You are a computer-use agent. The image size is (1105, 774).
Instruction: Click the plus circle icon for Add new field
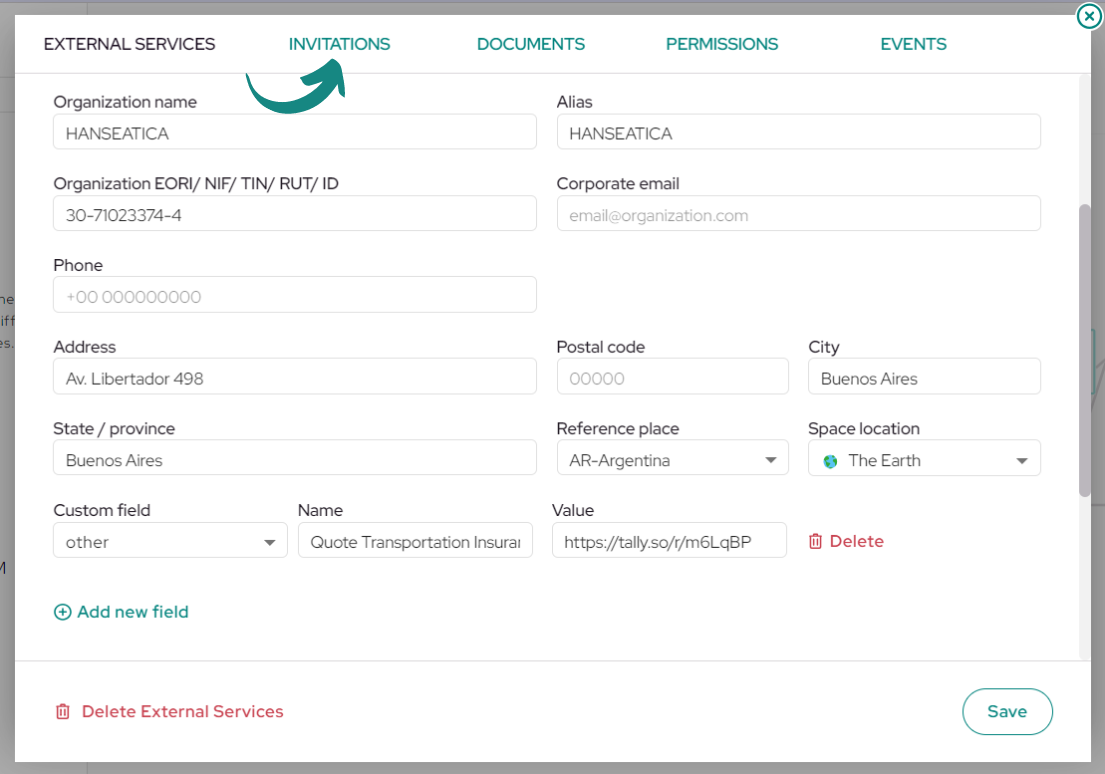pyautogui.click(x=63, y=612)
